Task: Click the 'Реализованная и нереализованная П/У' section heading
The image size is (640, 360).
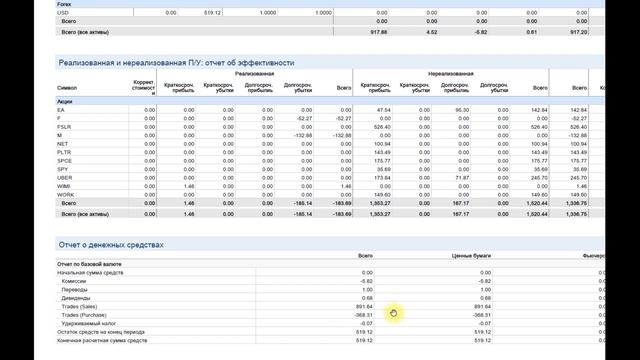Action: click(x=176, y=63)
